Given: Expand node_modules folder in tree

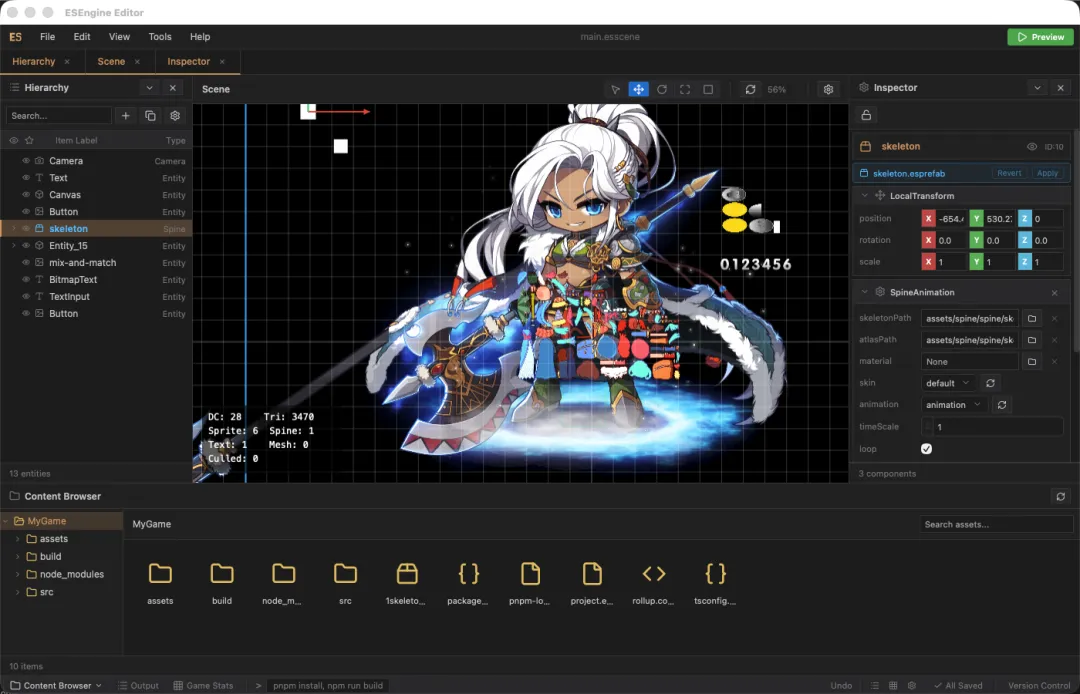Looking at the screenshot, I should coord(17,574).
